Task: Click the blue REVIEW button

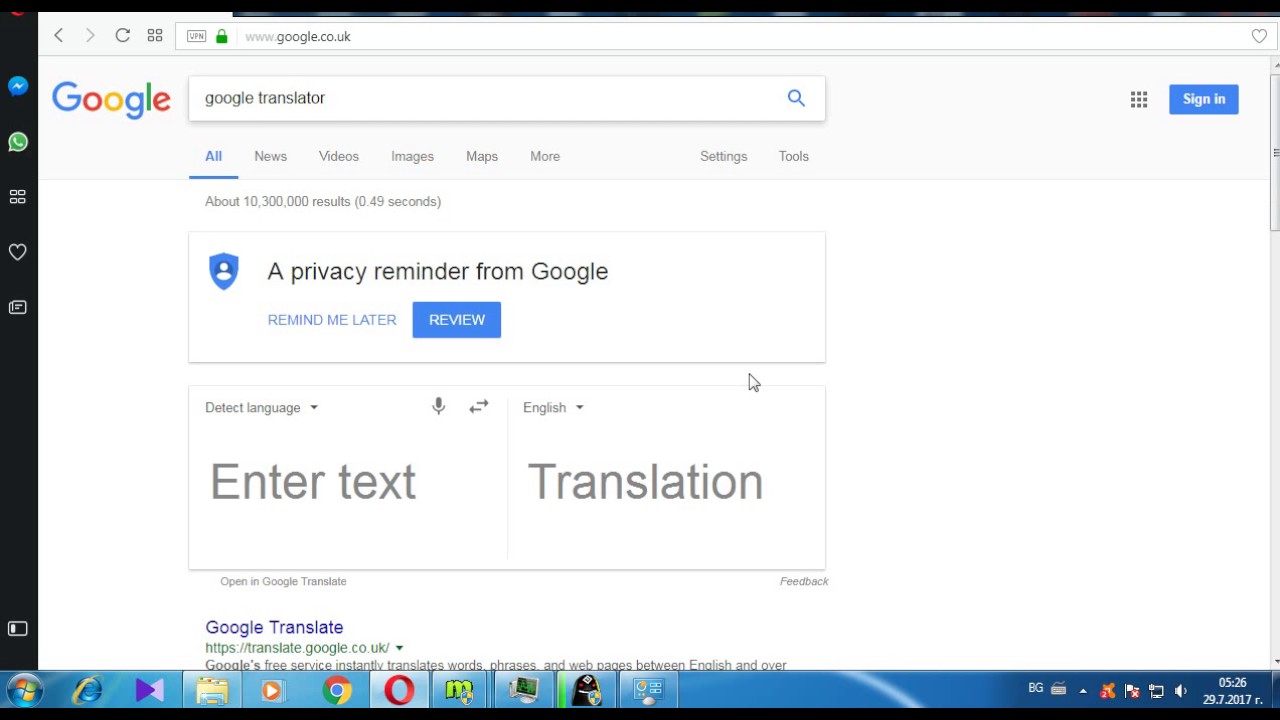Action: coord(457,320)
